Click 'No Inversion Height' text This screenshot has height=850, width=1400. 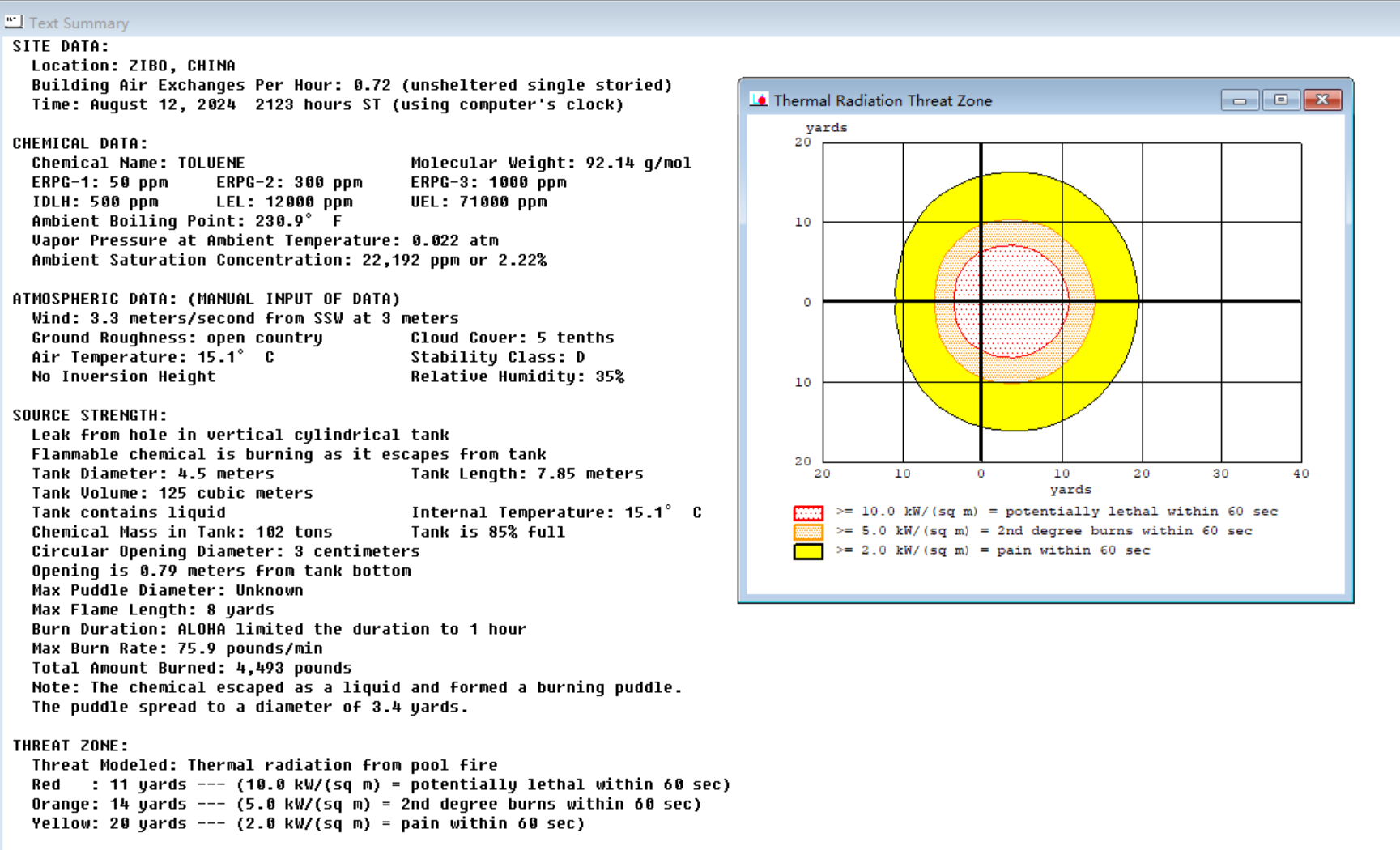tap(123, 376)
